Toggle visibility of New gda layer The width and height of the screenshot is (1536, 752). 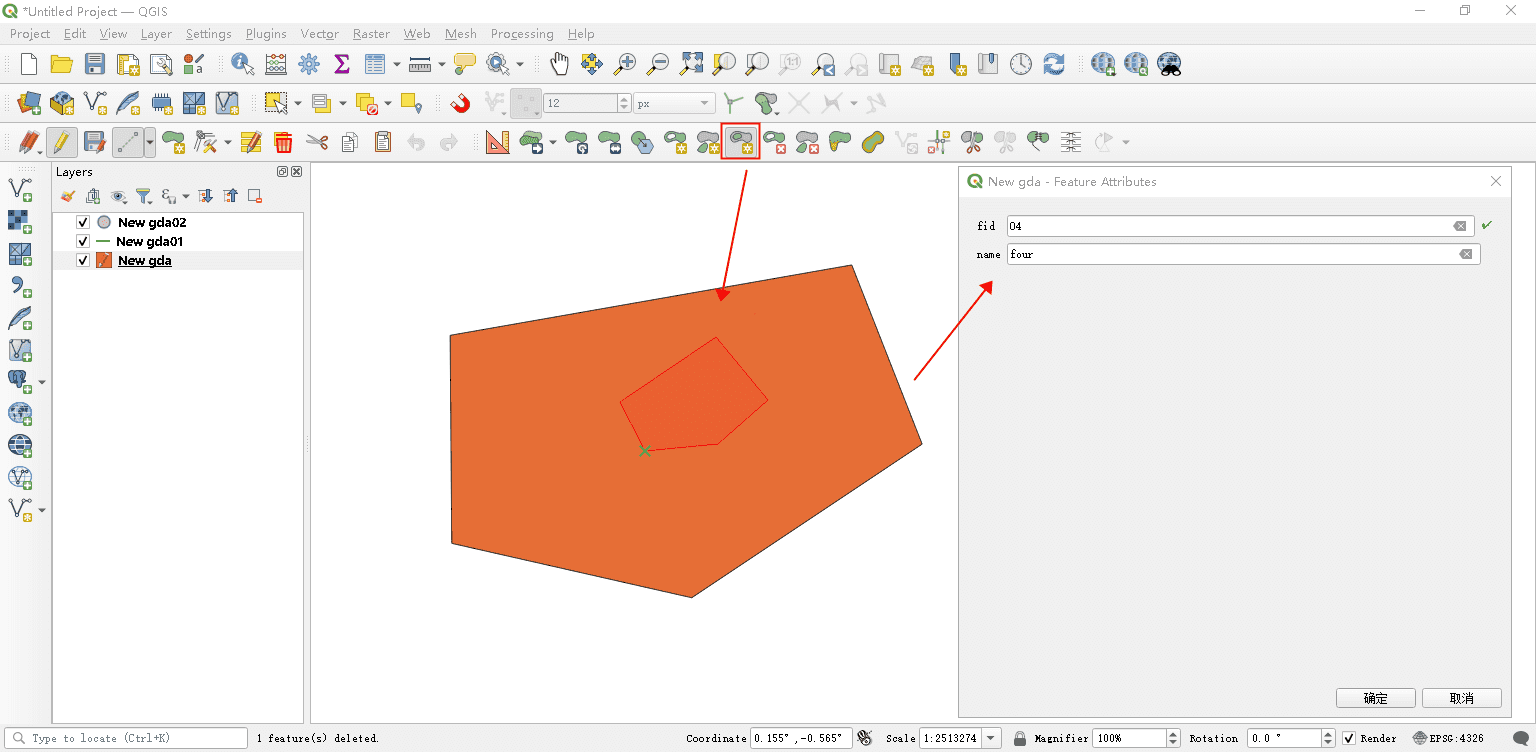83,260
